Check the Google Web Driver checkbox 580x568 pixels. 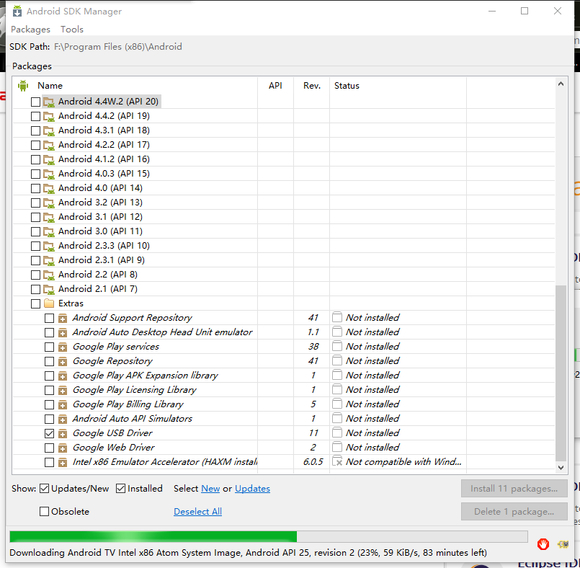click(49, 448)
